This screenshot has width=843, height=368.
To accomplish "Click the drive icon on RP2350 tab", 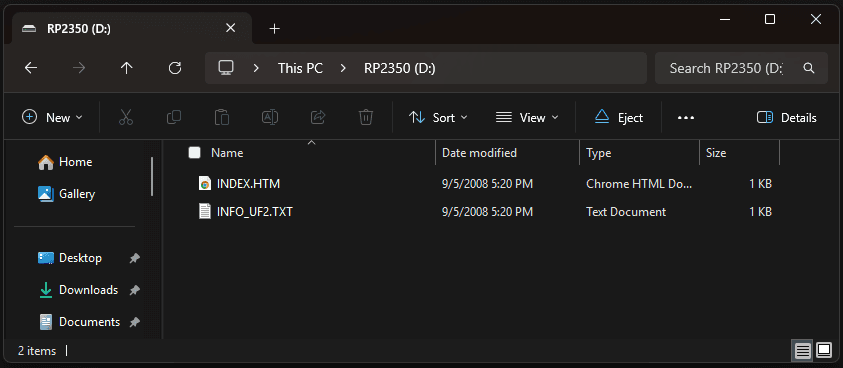I will (29, 29).
